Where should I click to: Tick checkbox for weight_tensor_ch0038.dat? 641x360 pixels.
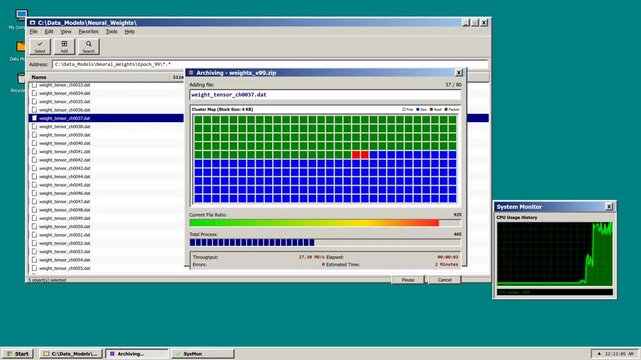coord(34,127)
